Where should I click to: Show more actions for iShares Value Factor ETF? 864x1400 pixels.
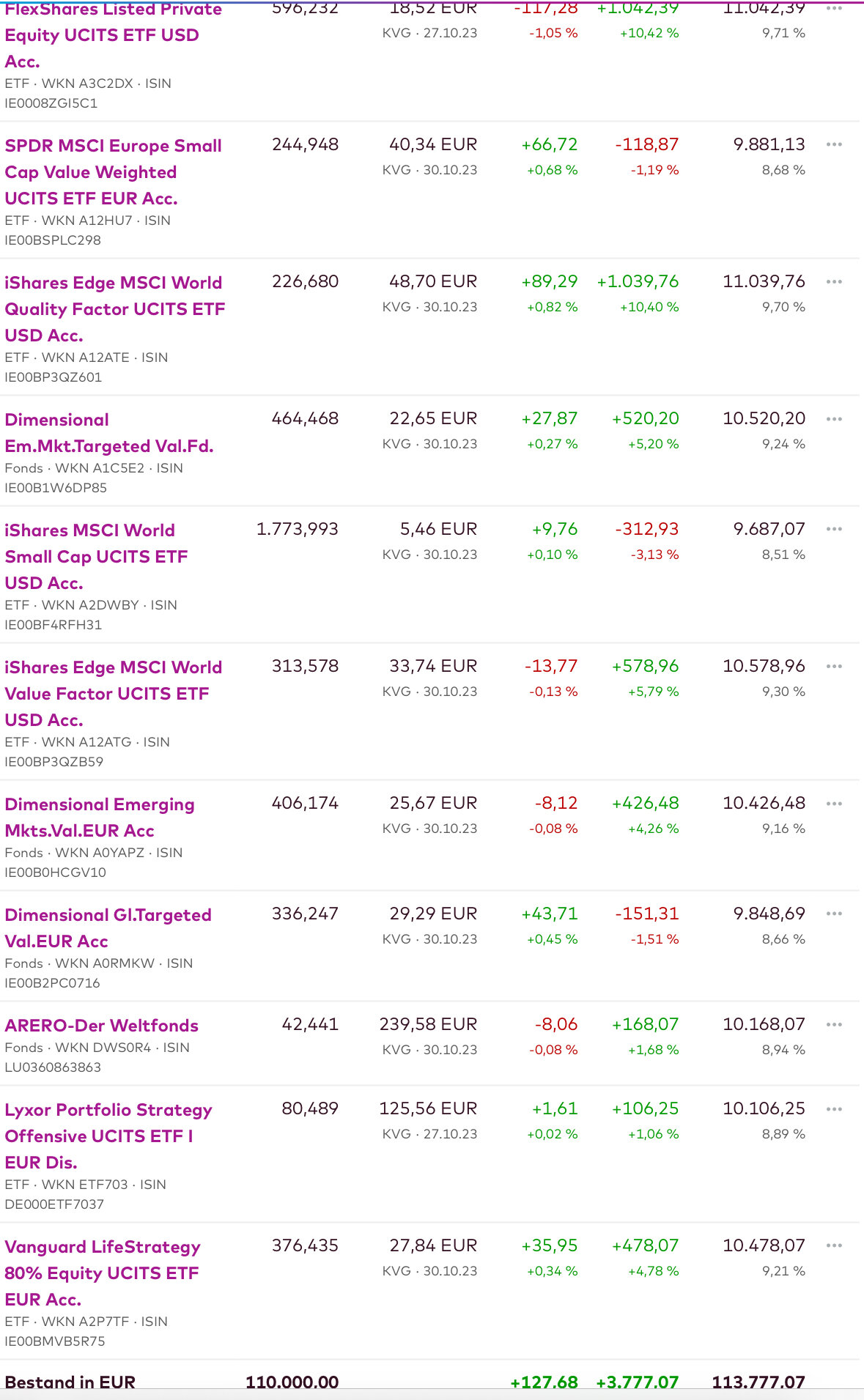point(833,667)
